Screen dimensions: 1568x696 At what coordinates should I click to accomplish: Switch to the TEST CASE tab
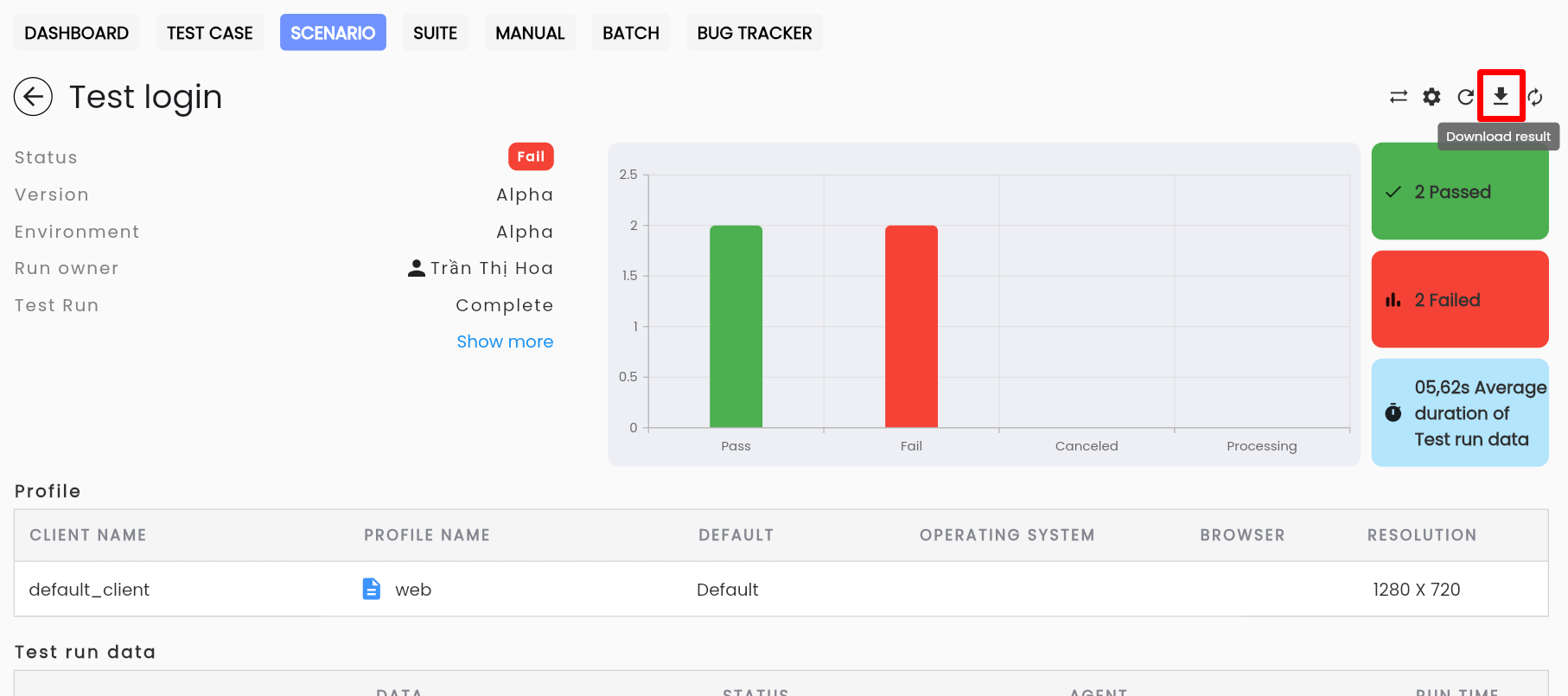tap(210, 33)
